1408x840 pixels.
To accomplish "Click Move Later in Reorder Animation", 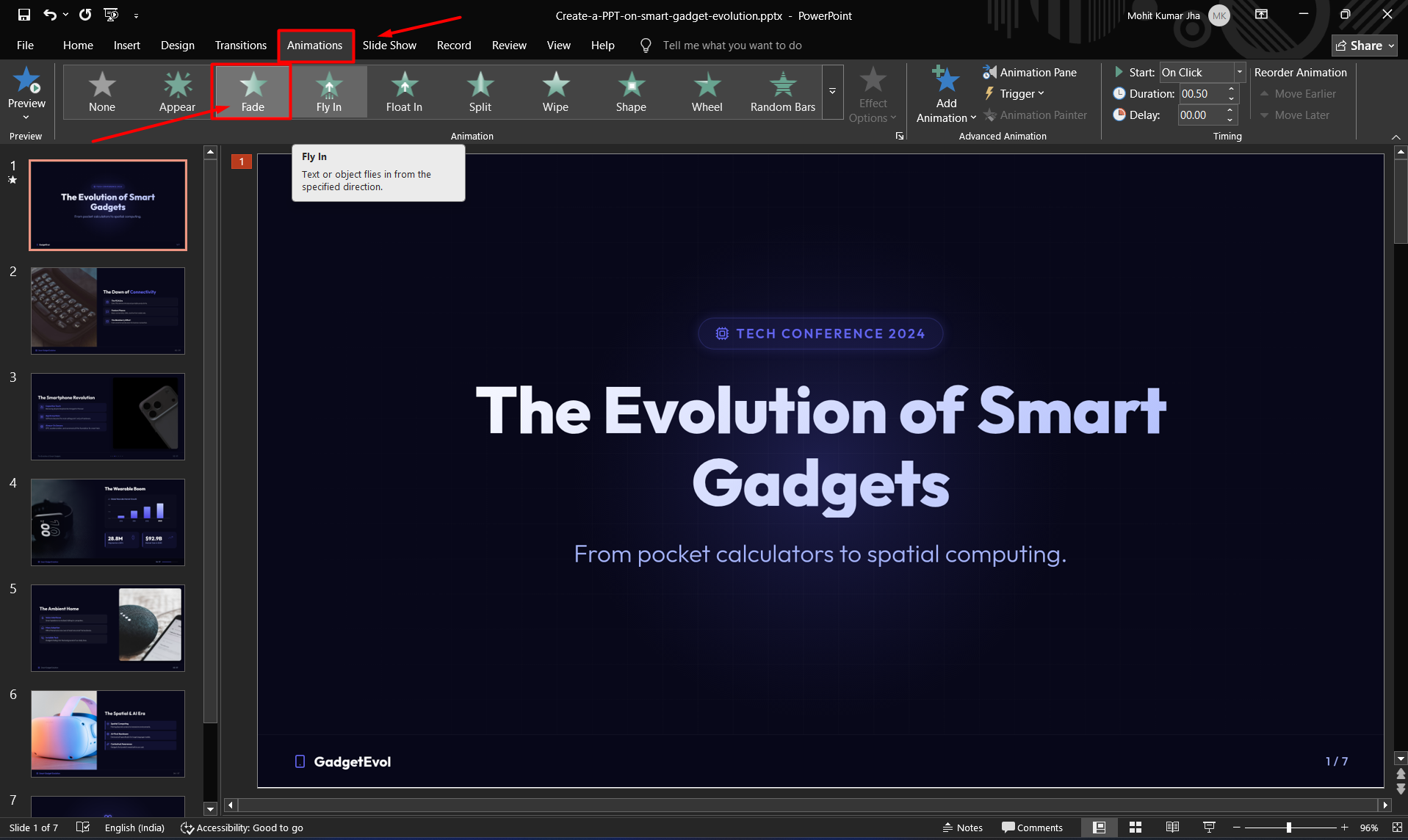I will click(1294, 115).
